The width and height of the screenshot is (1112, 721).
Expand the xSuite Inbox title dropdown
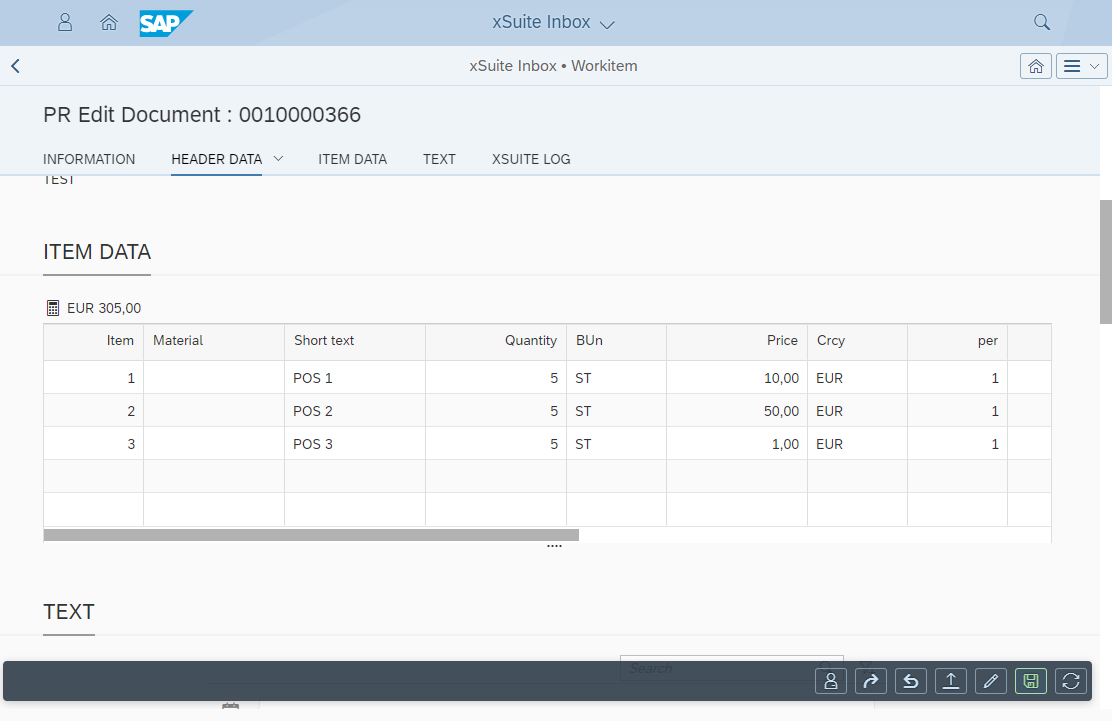click(606, 24)
